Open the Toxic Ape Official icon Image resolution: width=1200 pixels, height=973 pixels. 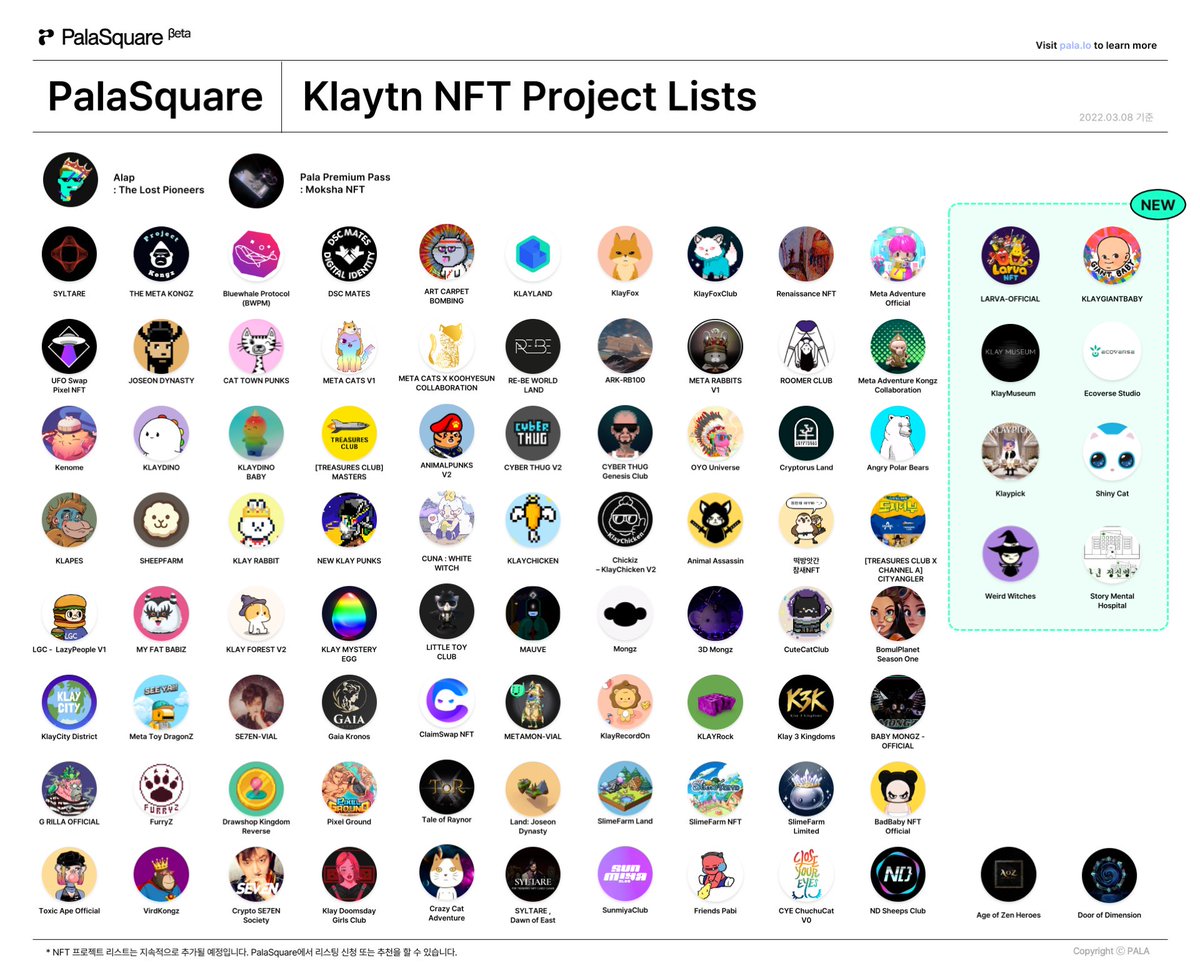[69, 876]
